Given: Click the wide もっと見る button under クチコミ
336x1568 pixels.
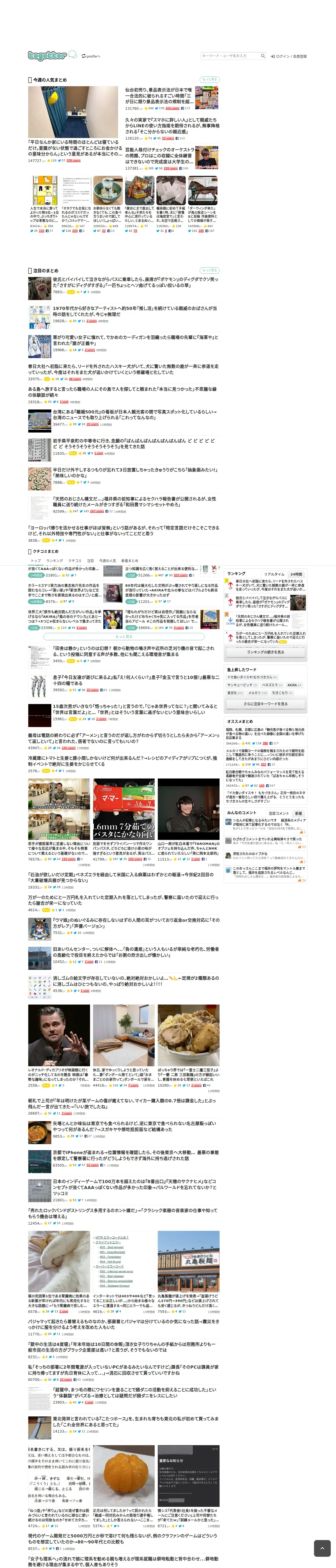Looking at the screenshot, I should click(x=123, y=636).
